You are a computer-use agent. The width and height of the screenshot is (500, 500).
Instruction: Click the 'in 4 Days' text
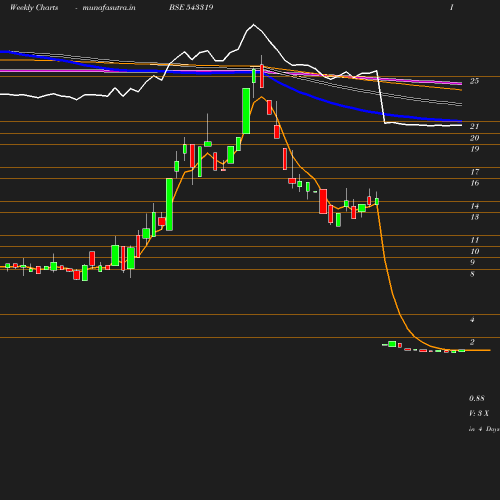click(484, 429)
